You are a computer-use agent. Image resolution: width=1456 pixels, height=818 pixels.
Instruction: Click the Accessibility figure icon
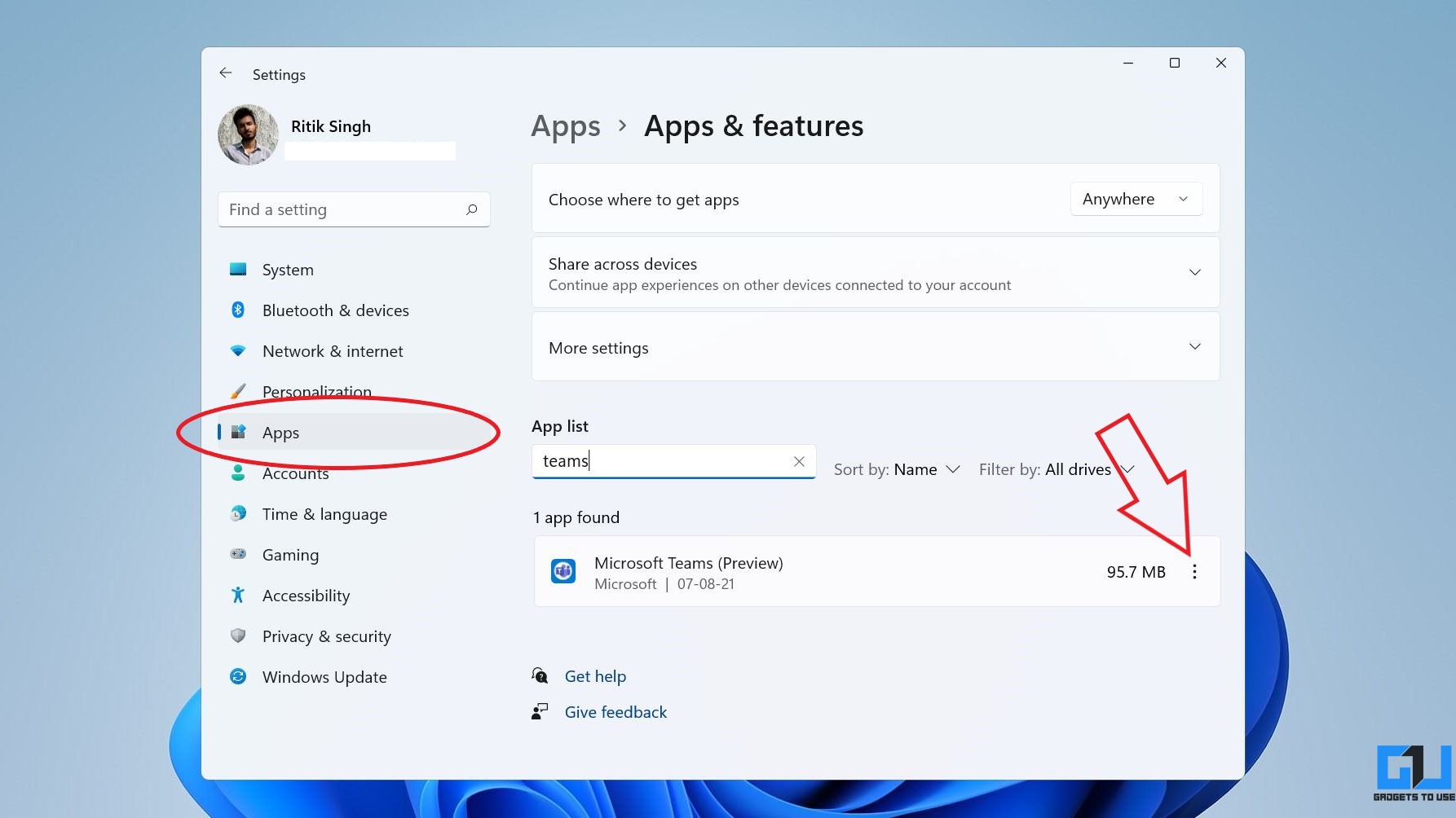pos(238,595)
